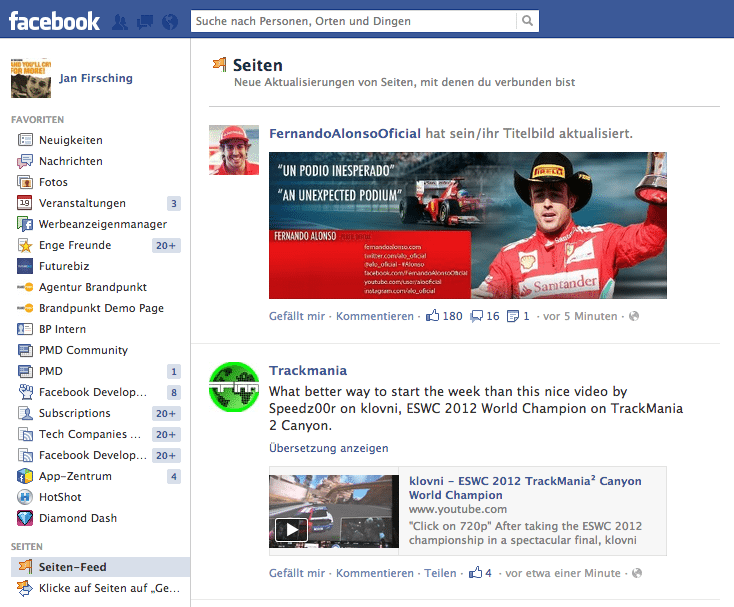Open Fernando Alonso cover photo image
The image size is (734, 607).
468,225
